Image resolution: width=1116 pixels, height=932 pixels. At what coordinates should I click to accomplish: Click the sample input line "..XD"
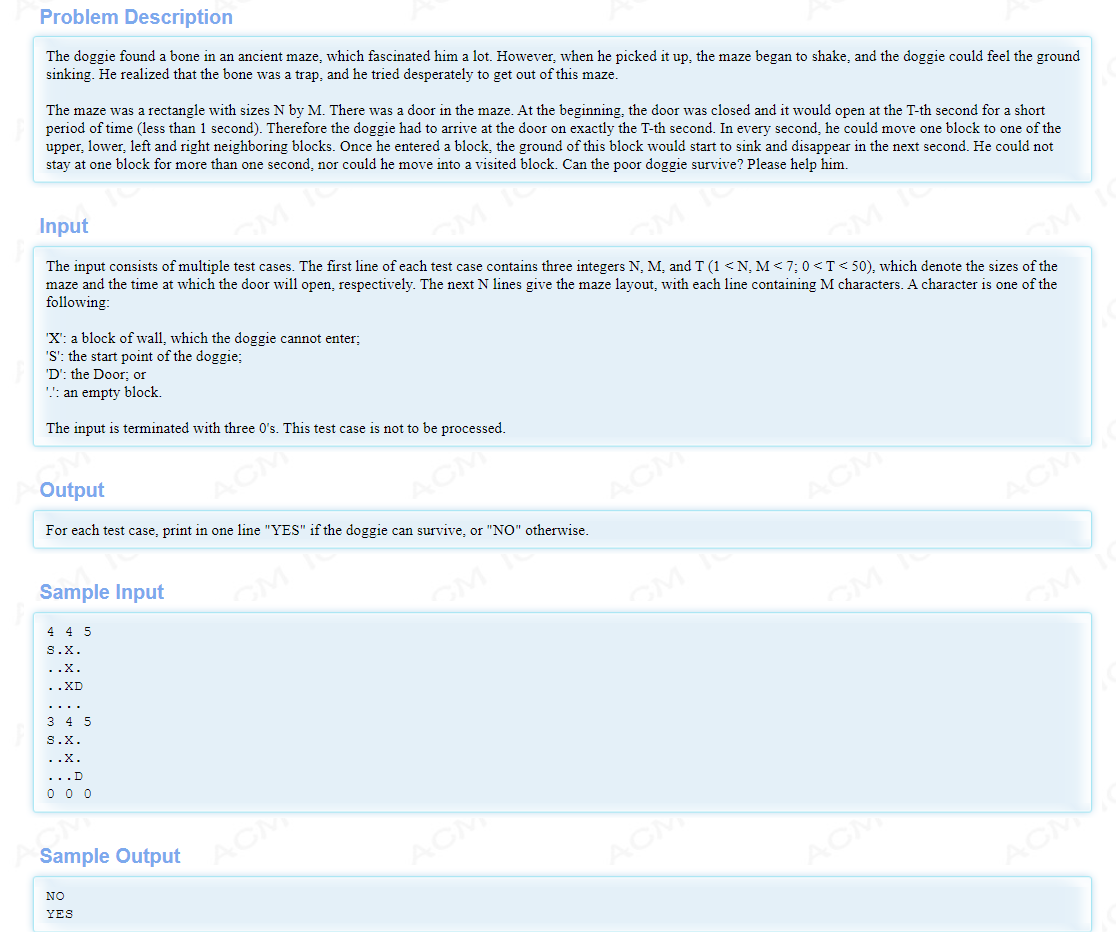65,686
